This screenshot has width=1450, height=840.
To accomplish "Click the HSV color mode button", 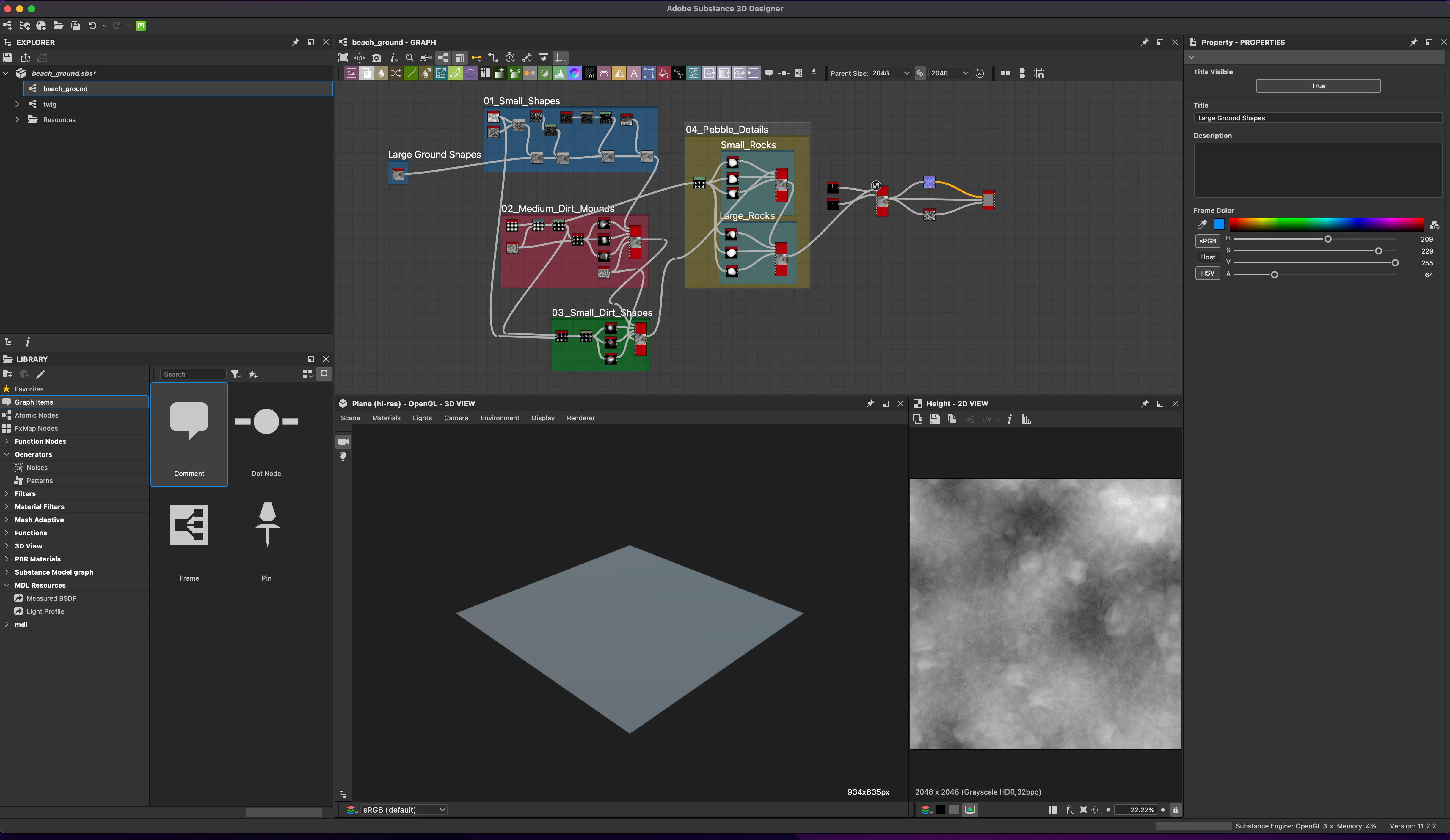I will coord(1207,273).
